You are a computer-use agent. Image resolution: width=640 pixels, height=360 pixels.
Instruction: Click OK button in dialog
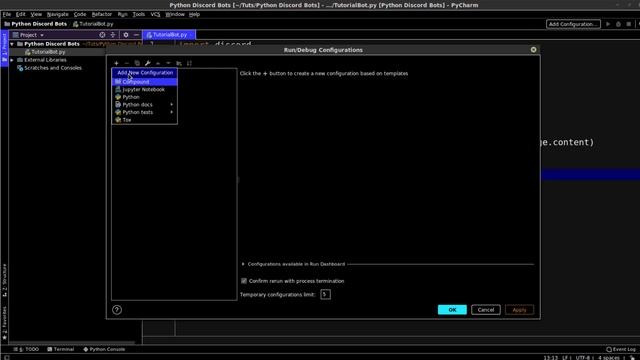tap(452, 310)
